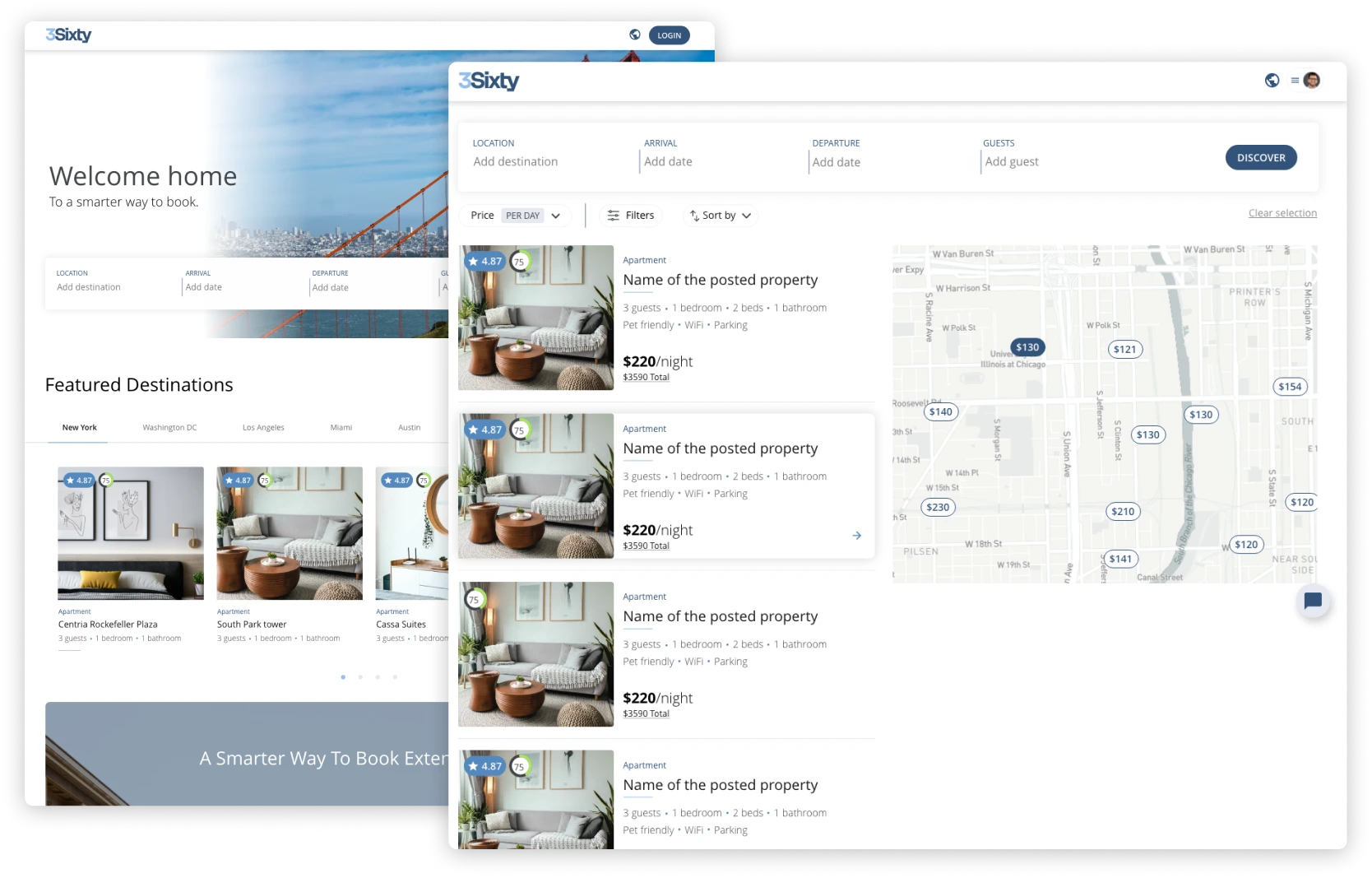
Task: Click the globe icon beside user avatar
Action: coord(1272,80)
